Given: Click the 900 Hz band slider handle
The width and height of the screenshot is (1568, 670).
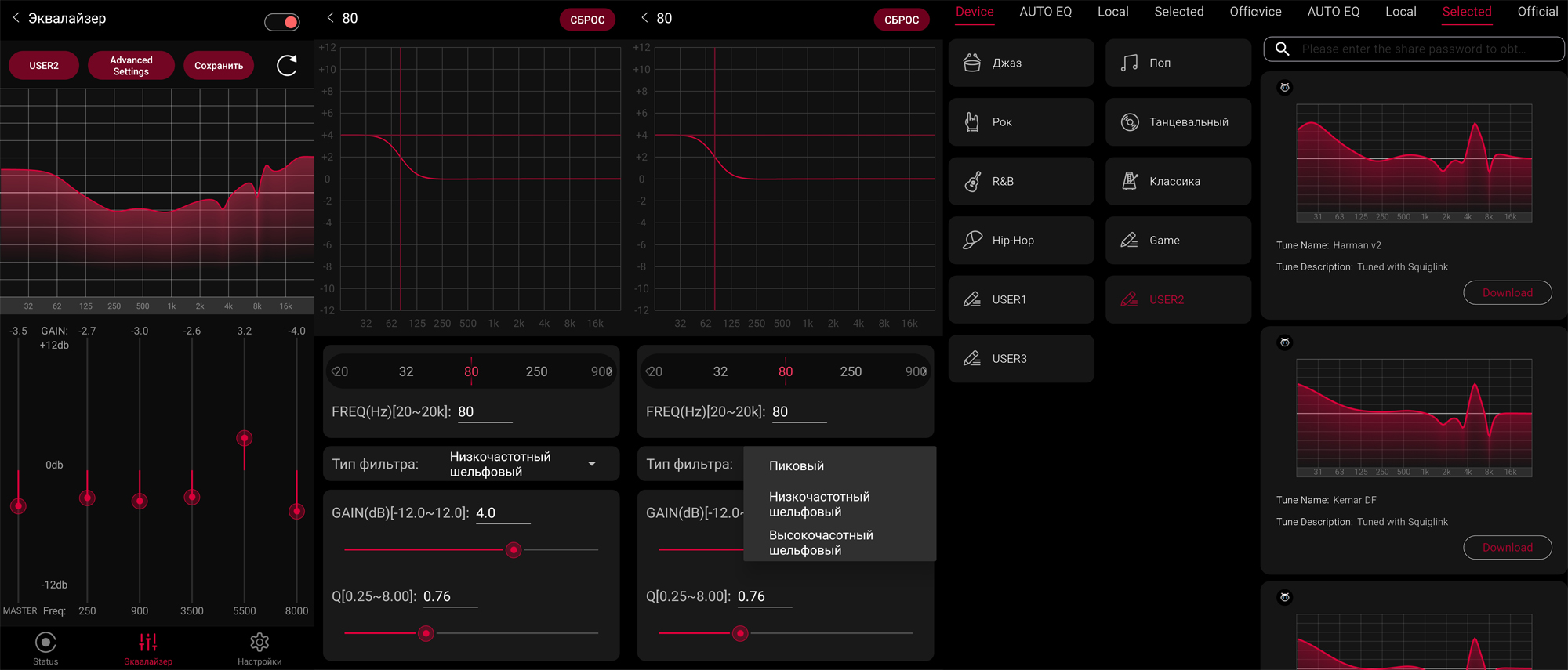Looking at the screenshot, I should [140, 501].
